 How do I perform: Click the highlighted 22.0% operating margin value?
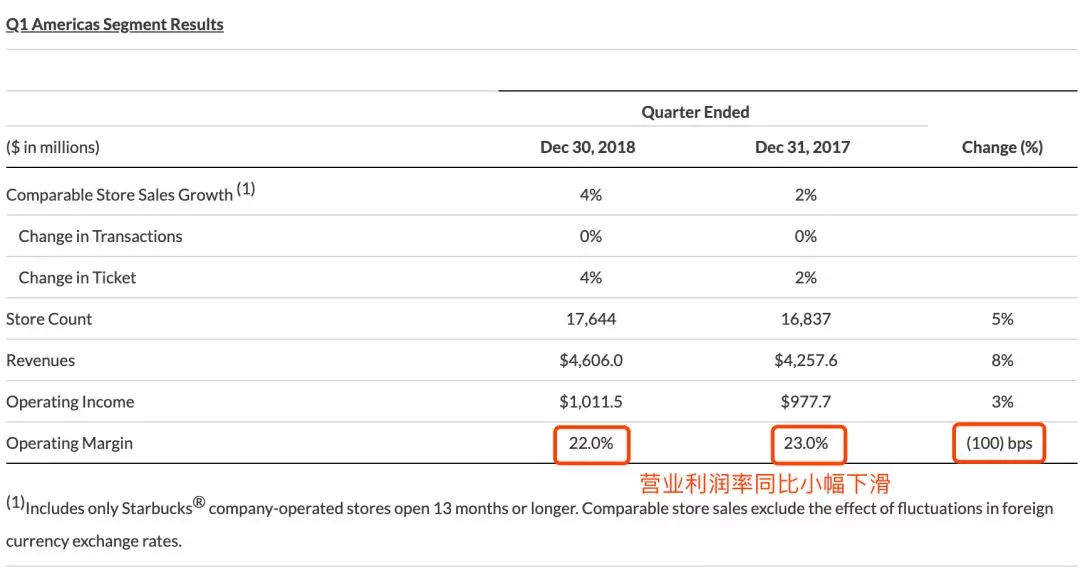tap(591, 443)
